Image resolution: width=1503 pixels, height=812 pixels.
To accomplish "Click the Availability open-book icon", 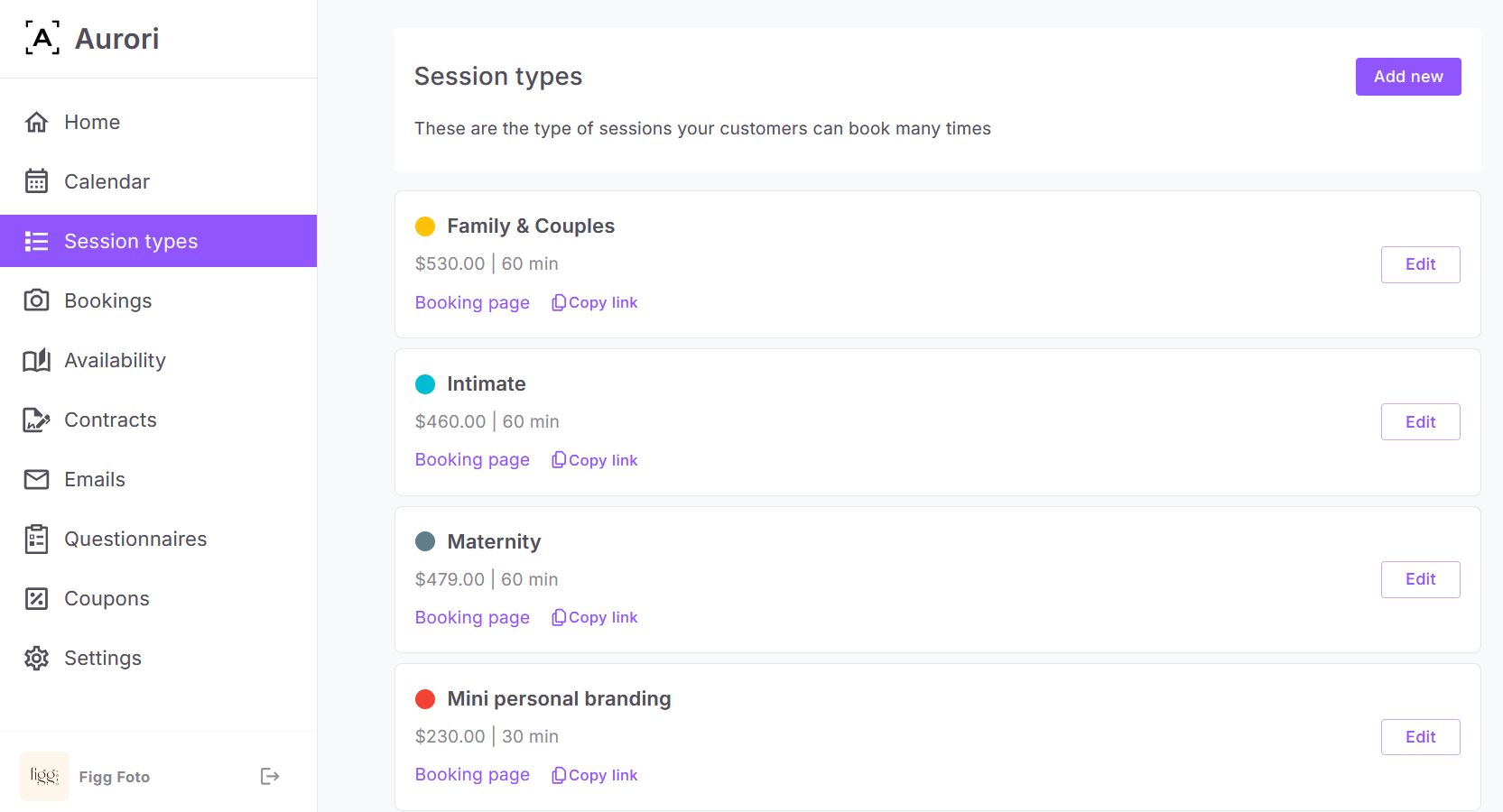I will (36, 360).
